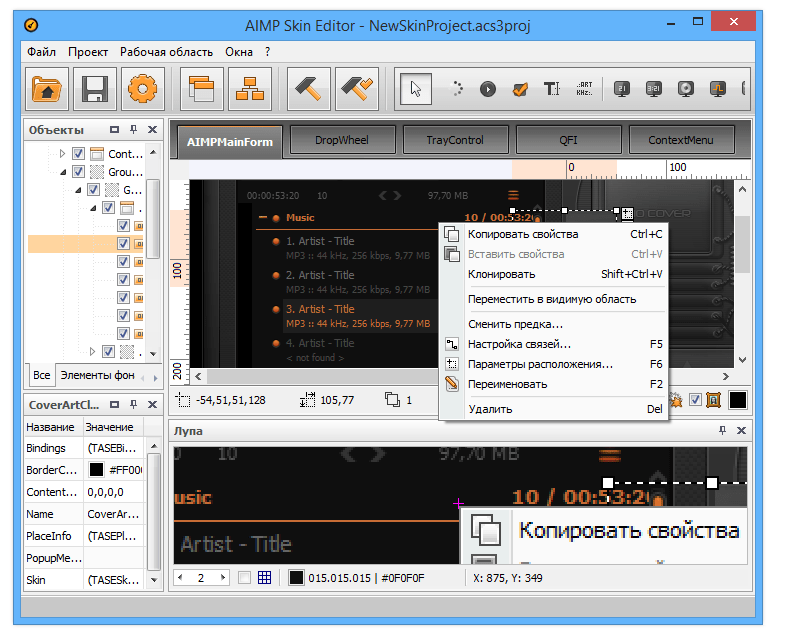Click the right tab scroll arrow under Объекты
Viewport: 787px width, 640px height.
click(x=156, y=378)
